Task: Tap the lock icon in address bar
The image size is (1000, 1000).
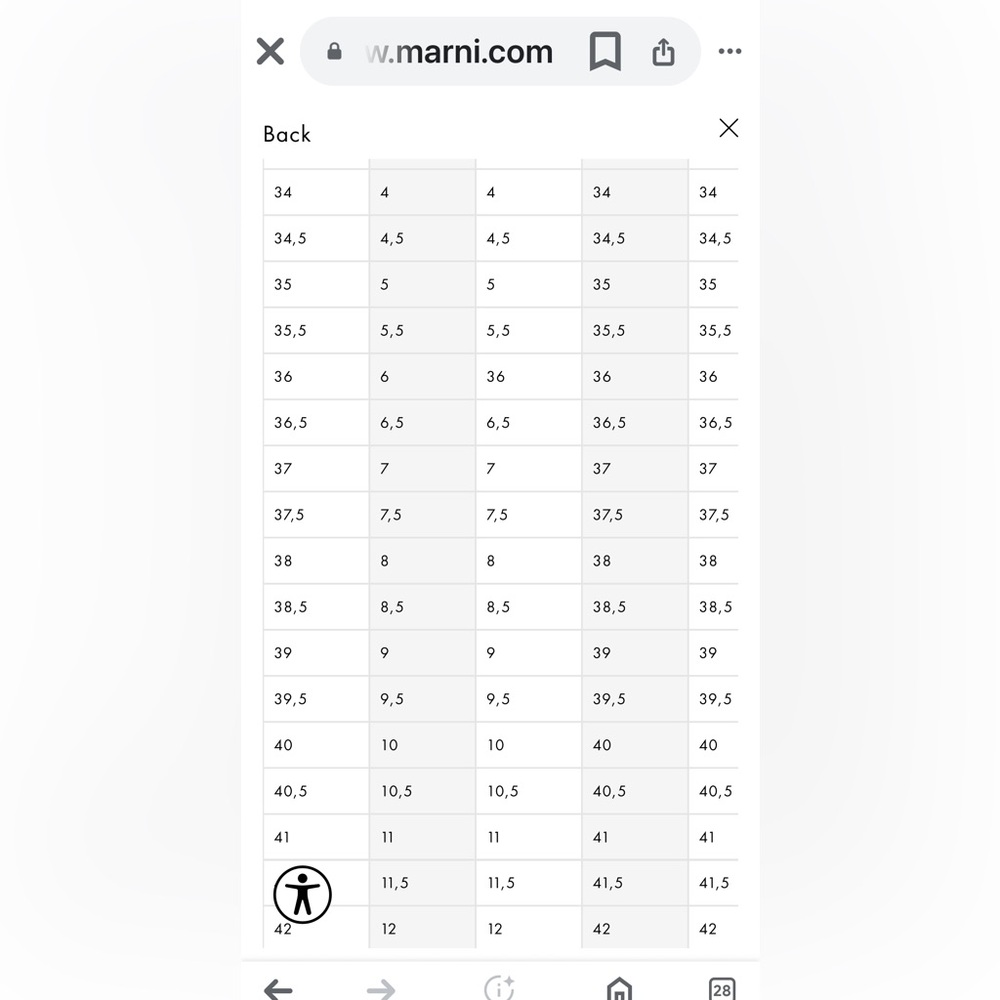Action: click(x=334, y=51)
